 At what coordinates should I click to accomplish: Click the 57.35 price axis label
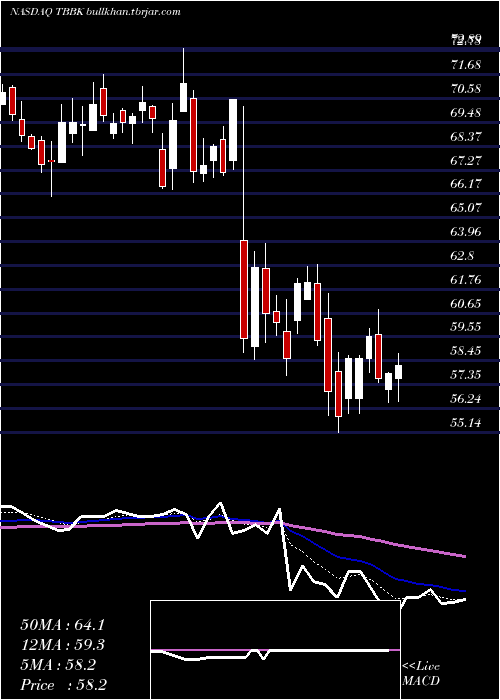(466, 375)
